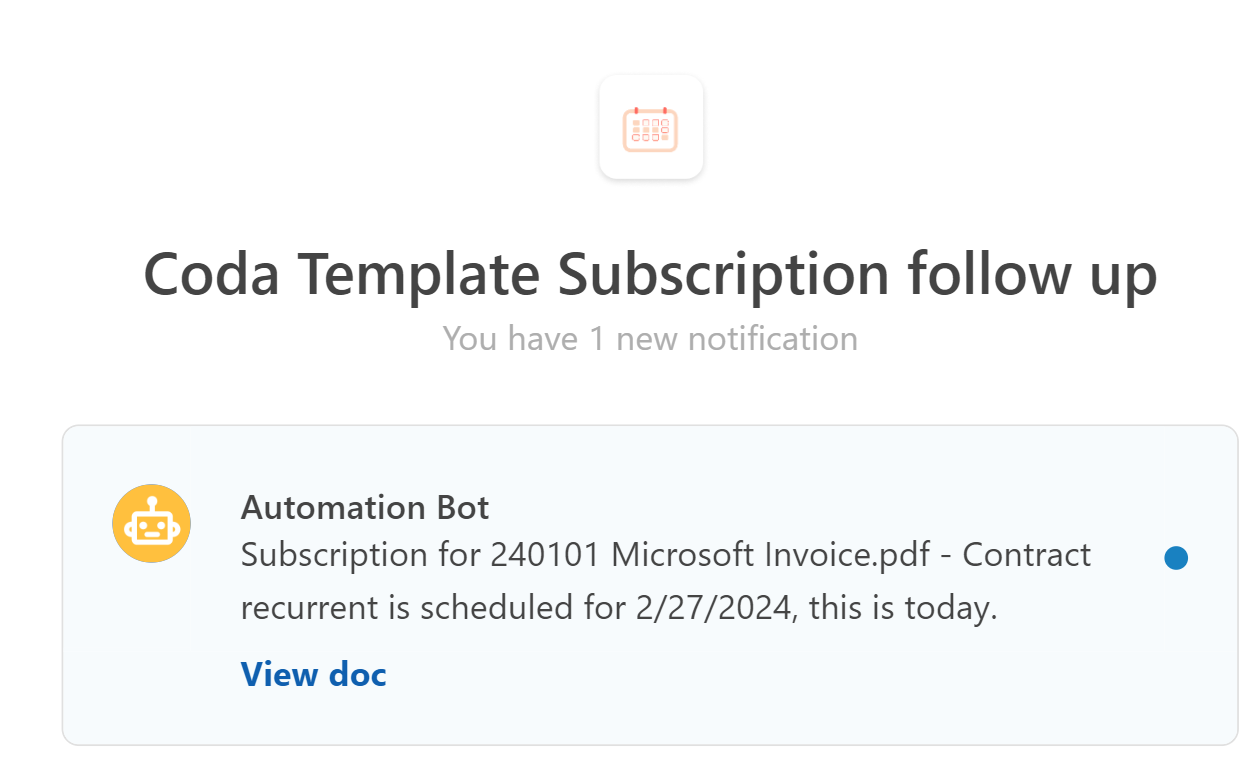Click the Automation Bot robot avatar
Screen dimensions: 1258x763
click(x=151, y=523)
